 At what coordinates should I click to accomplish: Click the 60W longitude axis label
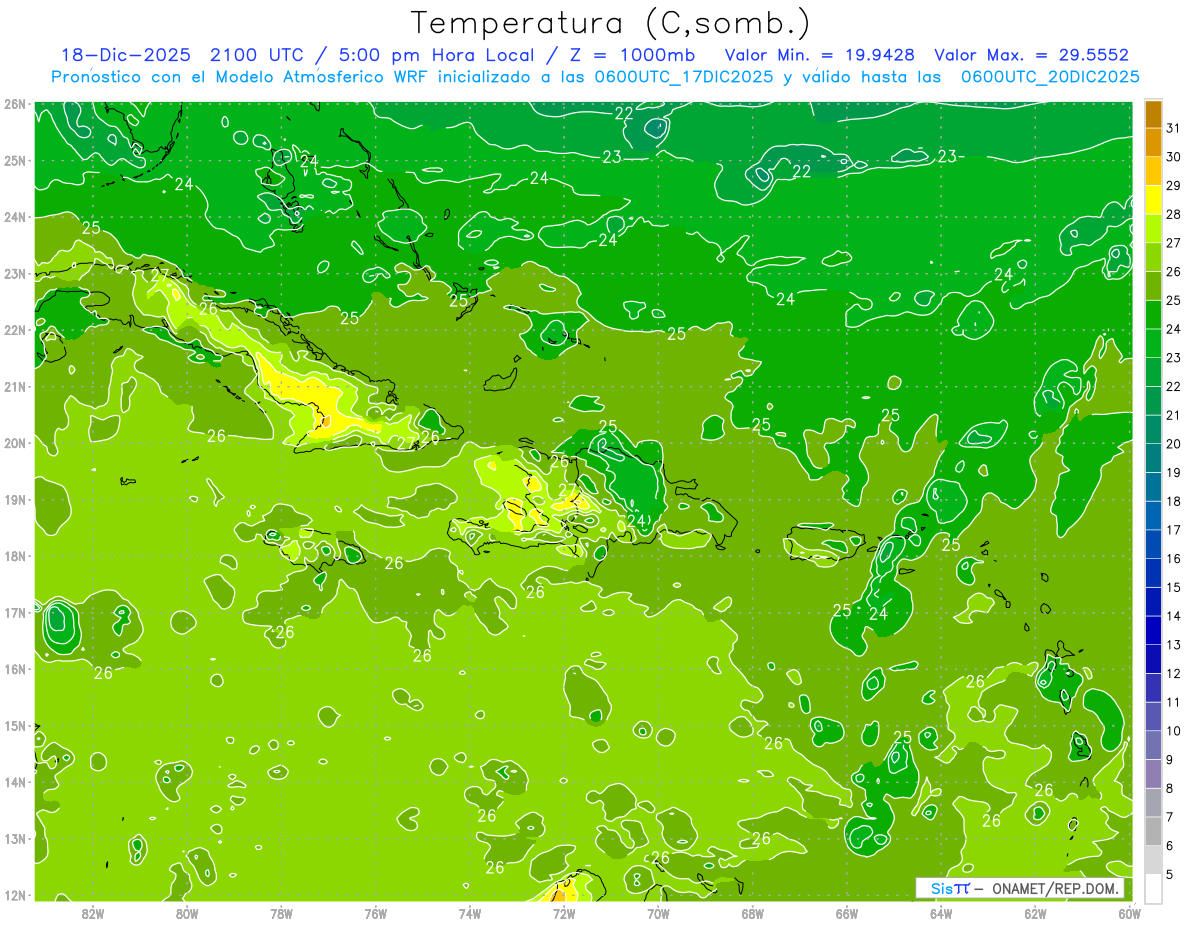point(1130,913)
